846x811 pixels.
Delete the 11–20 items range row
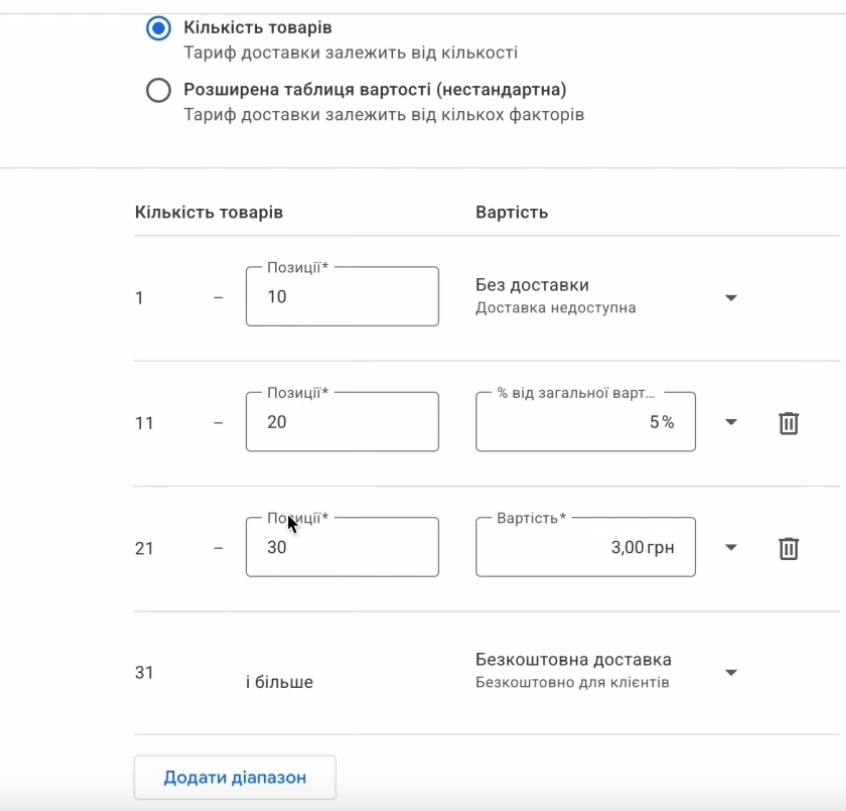(788, 423)
